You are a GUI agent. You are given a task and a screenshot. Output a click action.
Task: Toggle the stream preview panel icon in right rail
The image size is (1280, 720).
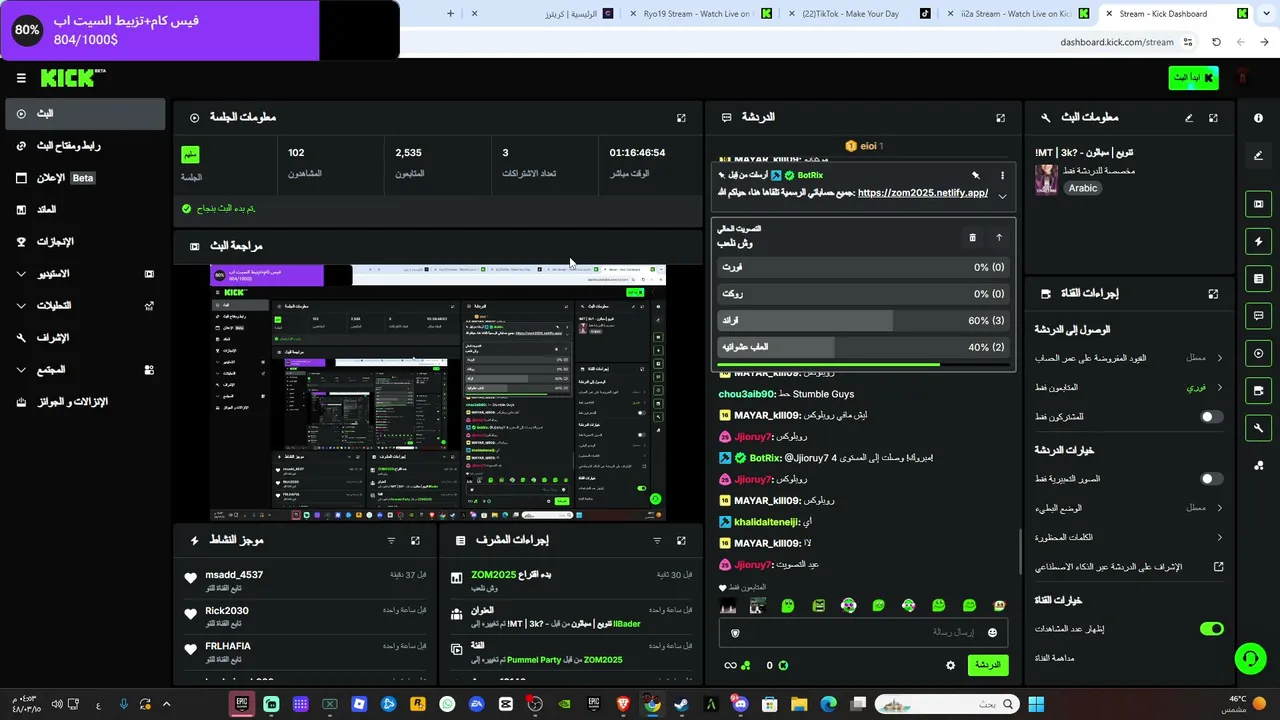pyautogui.click(x=1258, y=204)
